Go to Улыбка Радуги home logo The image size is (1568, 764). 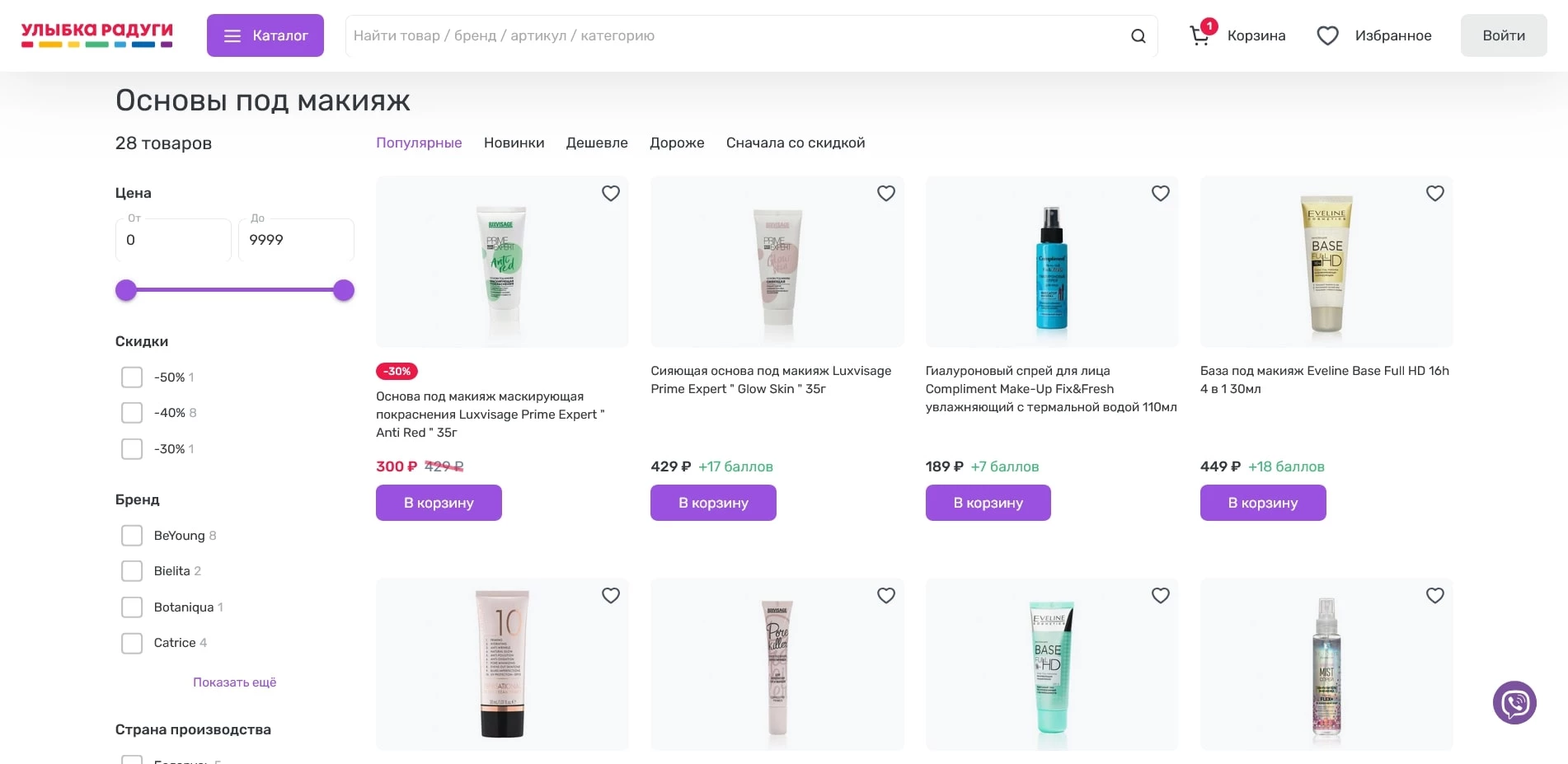[x=96, y=35]
